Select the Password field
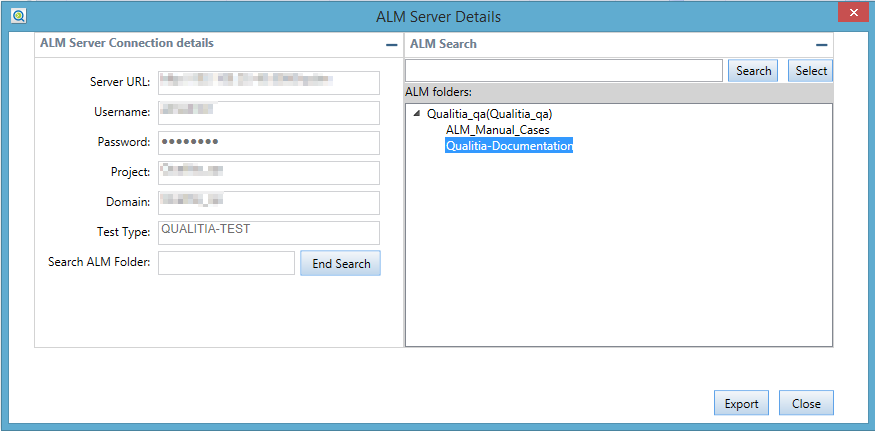 [x=269, y=142]
